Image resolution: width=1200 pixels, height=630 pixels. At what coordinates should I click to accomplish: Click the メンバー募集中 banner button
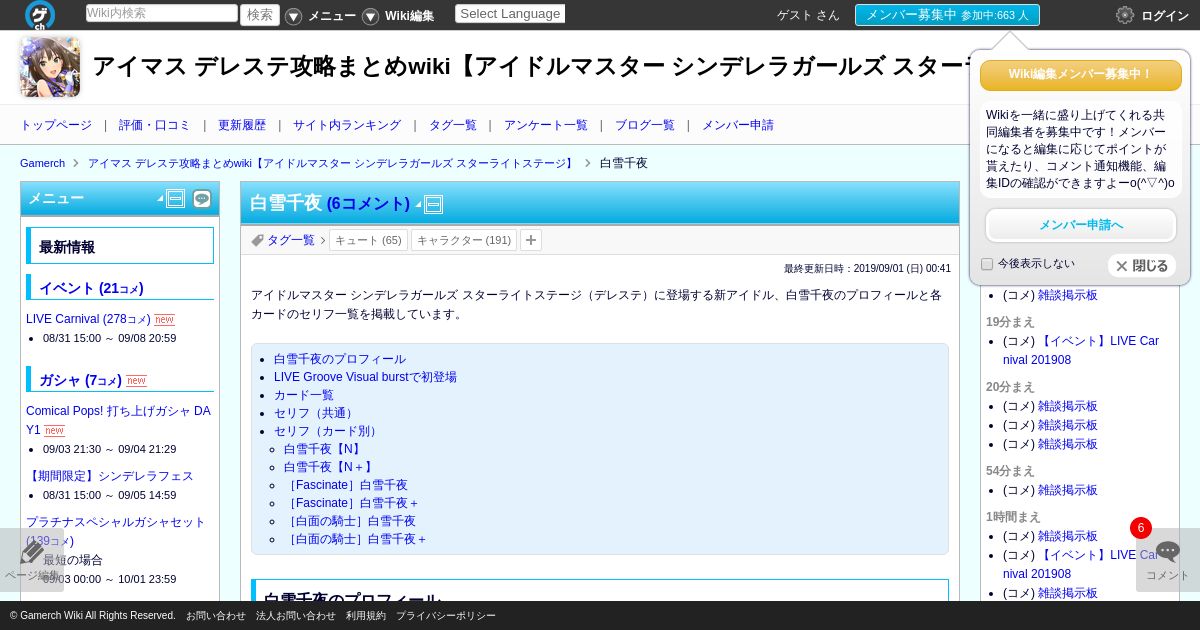click(x=947, y=15)
